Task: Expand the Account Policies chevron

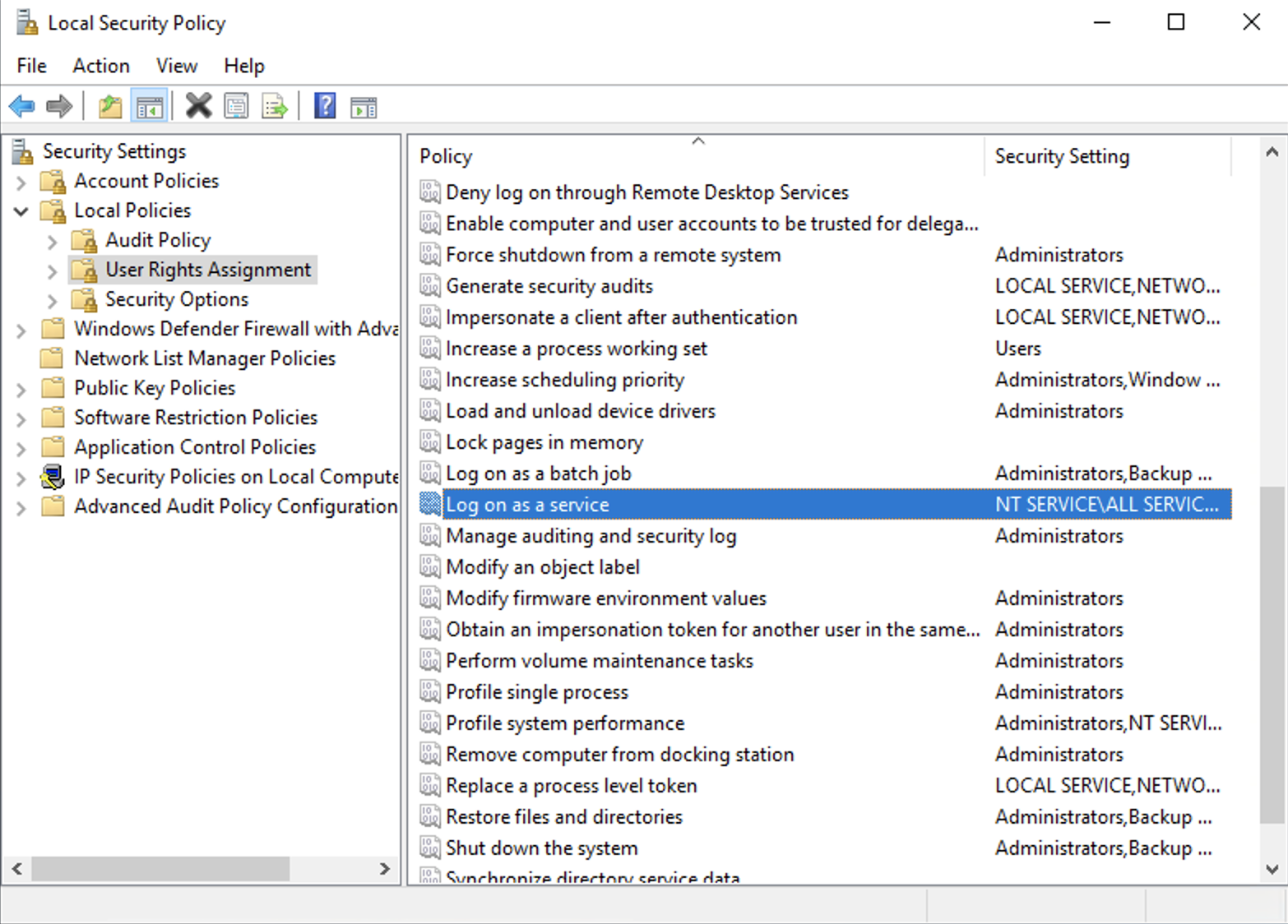Action: 21,181
